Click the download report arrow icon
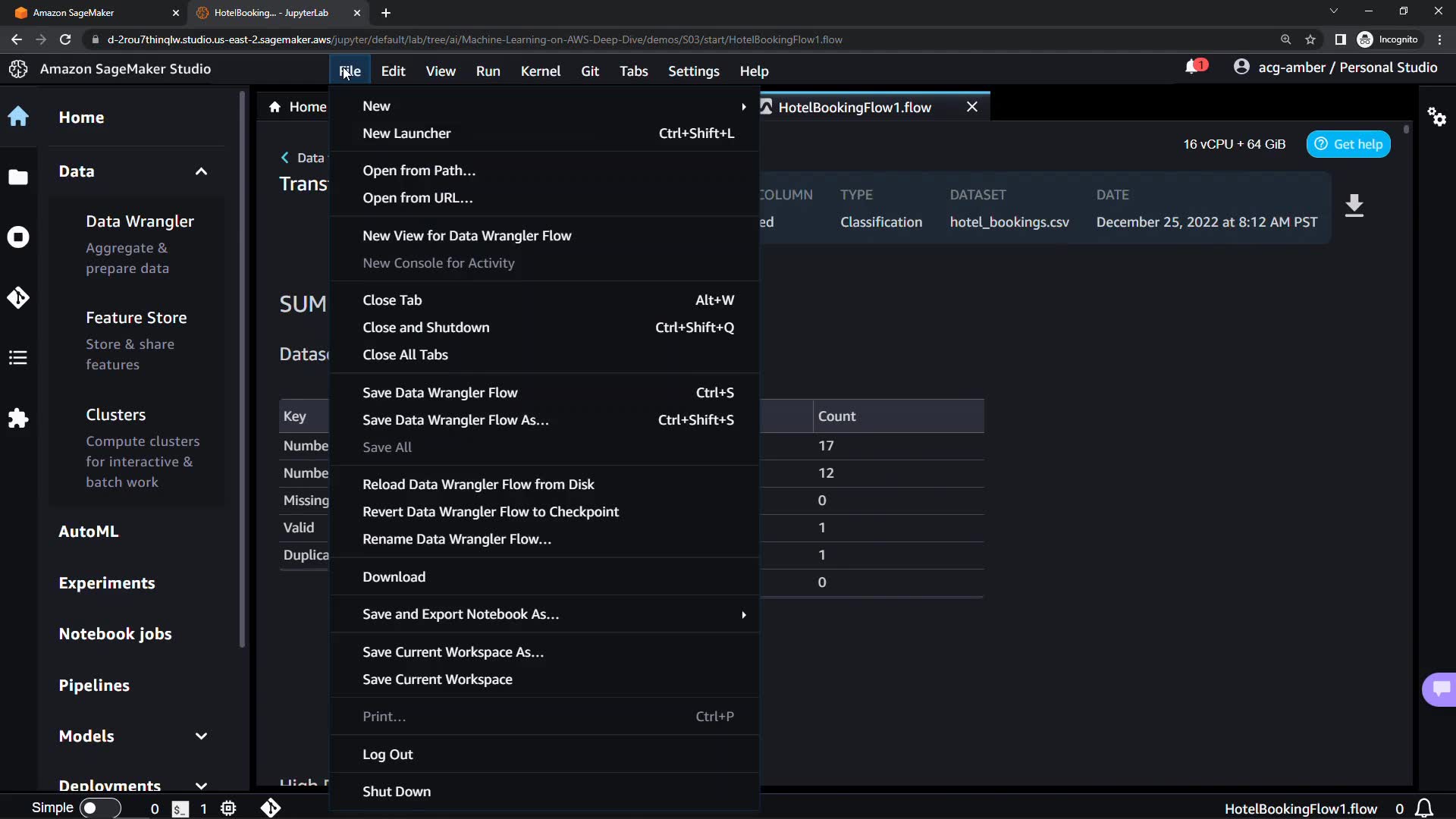This screenshot has width=1456, height=819. coord(1354,206)
